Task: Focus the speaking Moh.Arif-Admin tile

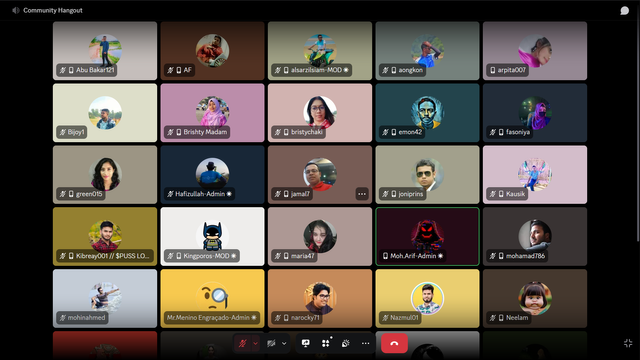Action: [x=427, y=236]
